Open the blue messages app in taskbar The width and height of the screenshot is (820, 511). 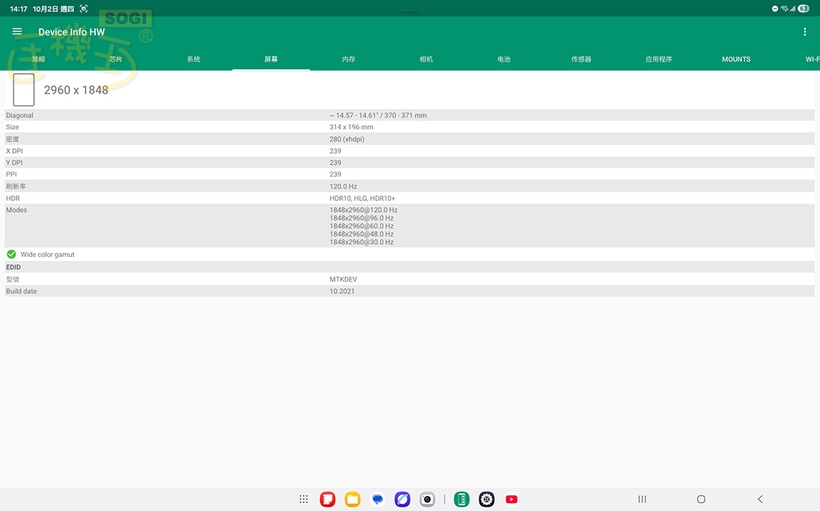[377, 499]
